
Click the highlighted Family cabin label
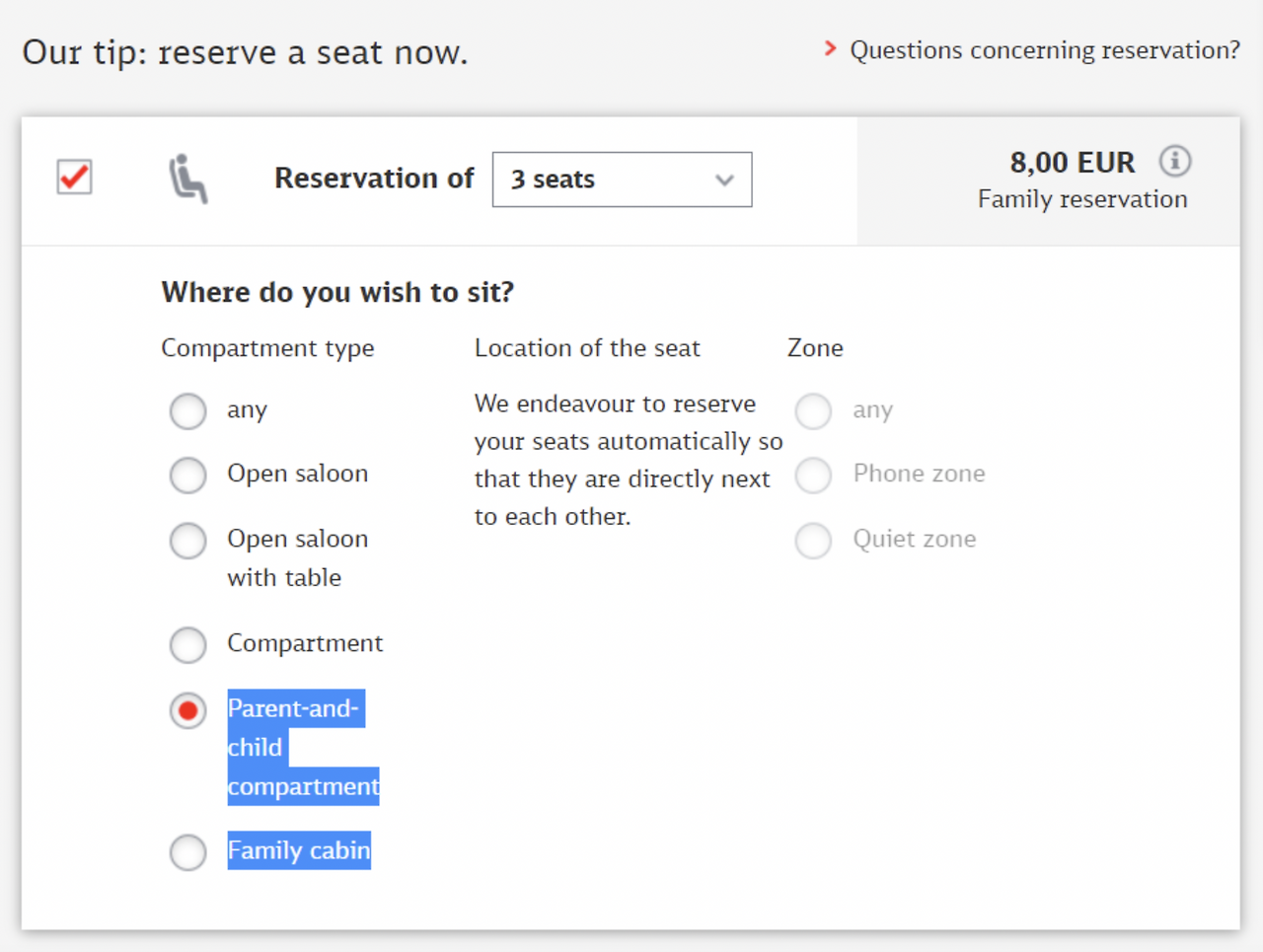[299, 850]
